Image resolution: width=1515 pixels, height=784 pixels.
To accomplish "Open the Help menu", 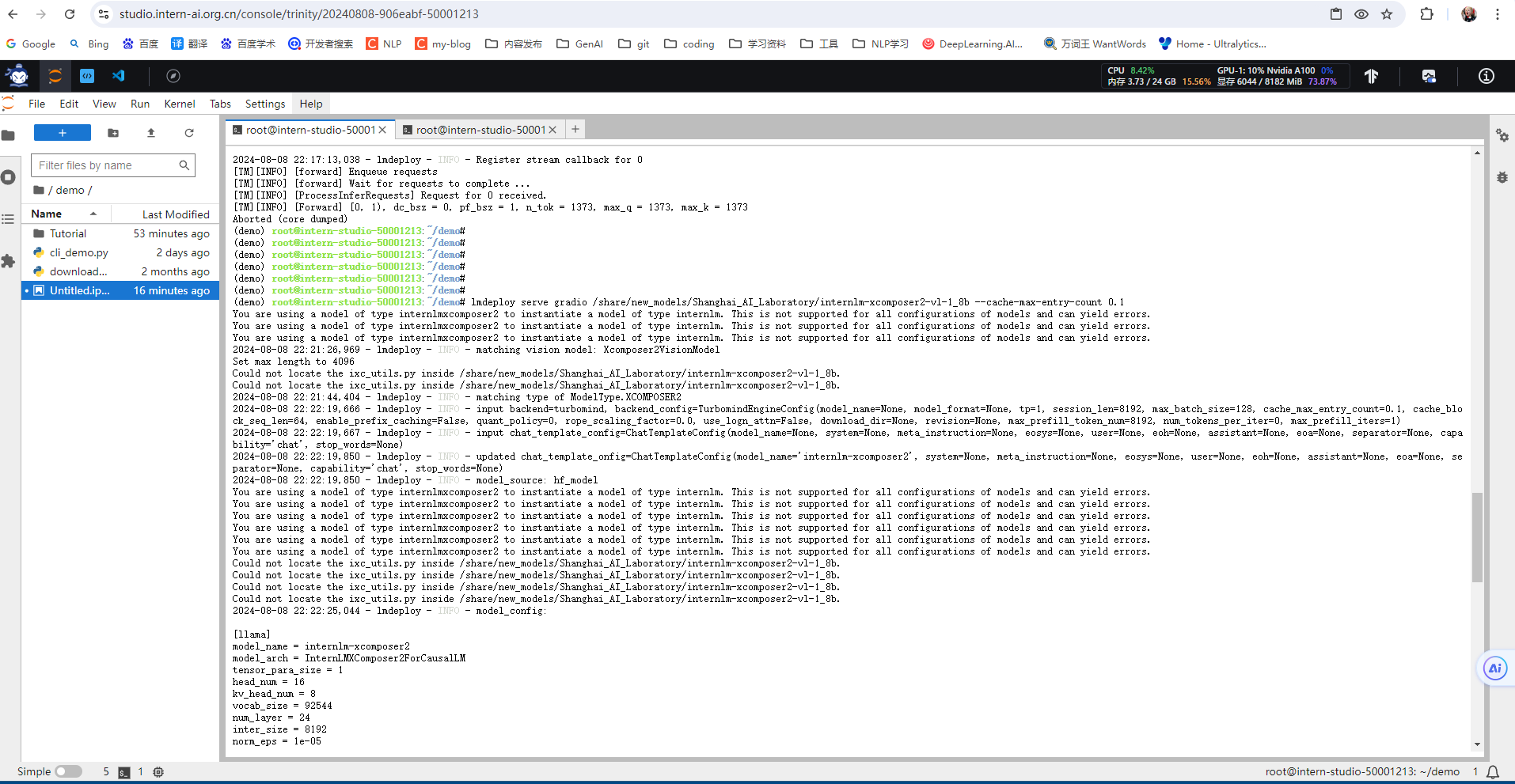I will pos(311,104).
